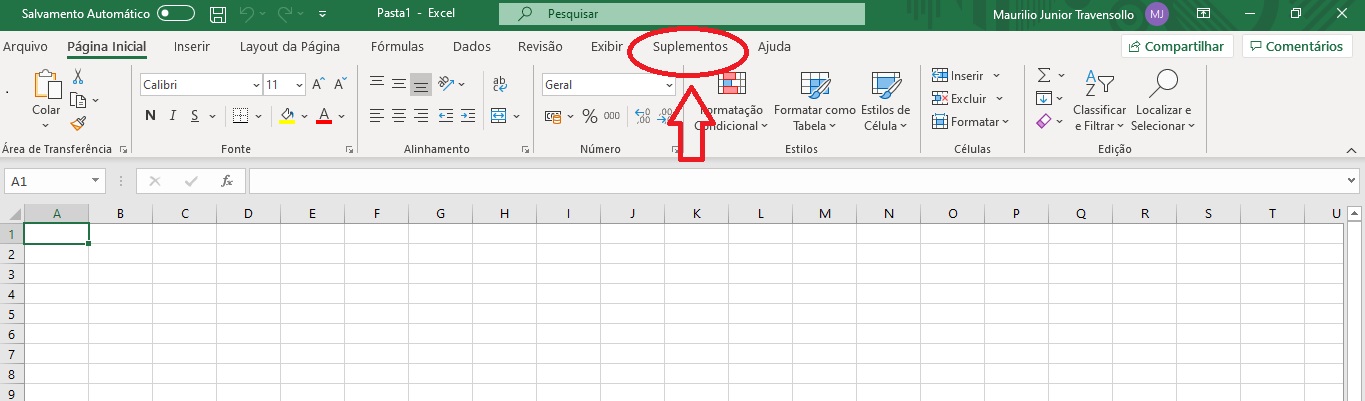Open the Suplementos ribbon tab
The height and width of the screenshot is (401, 1365).
(x=690, y=47)
